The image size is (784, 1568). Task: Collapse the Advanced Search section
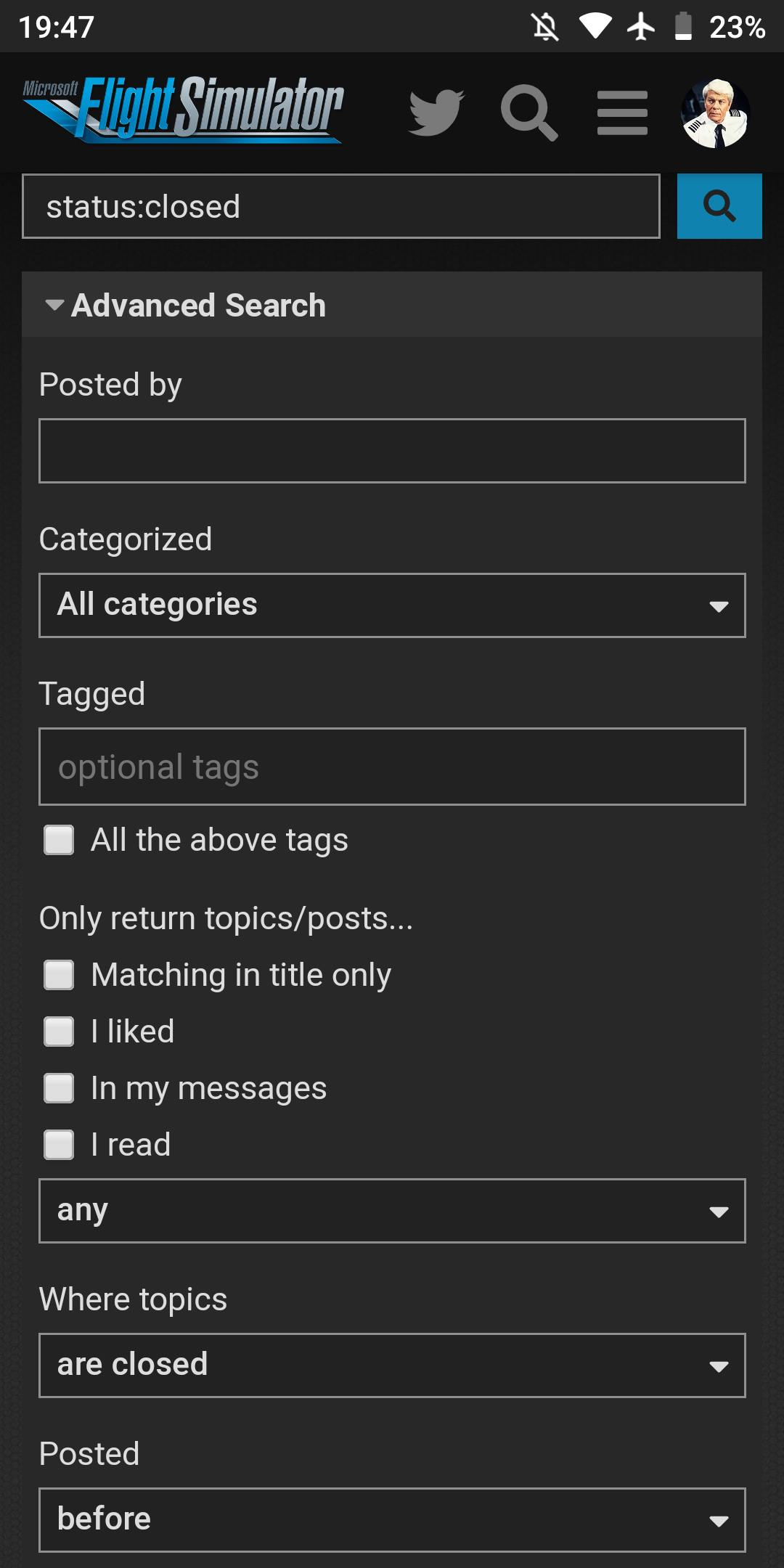pos(185,305)
